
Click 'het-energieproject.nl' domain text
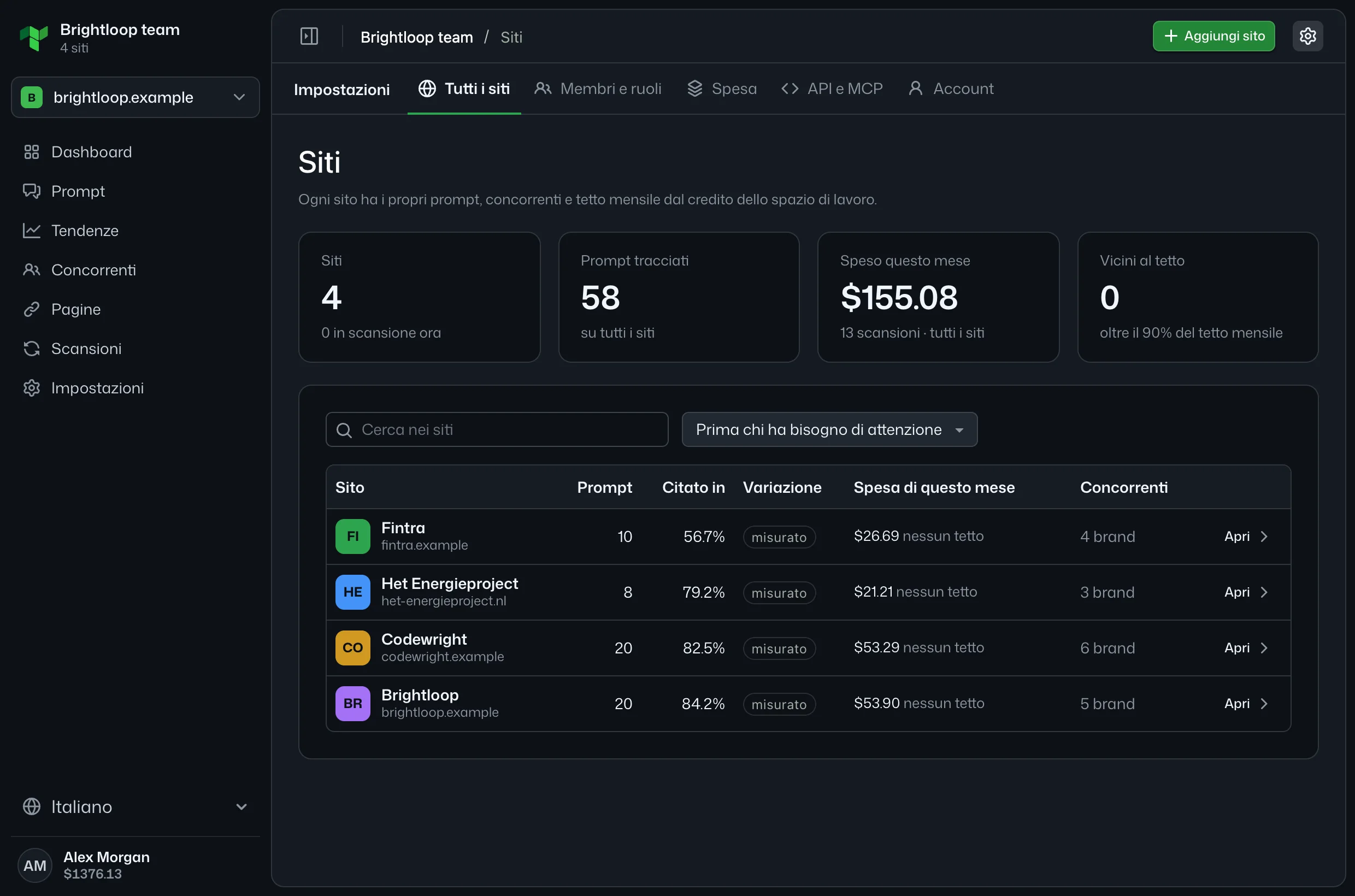point(444,601)
